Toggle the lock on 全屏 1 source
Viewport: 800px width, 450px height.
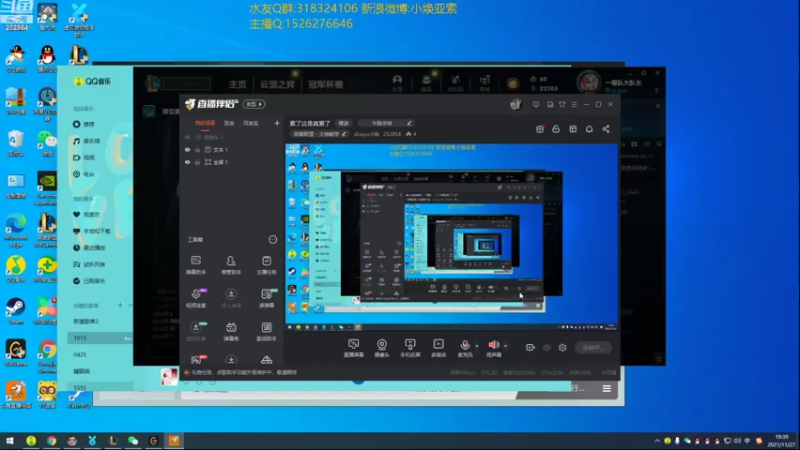tap(197, 162)
